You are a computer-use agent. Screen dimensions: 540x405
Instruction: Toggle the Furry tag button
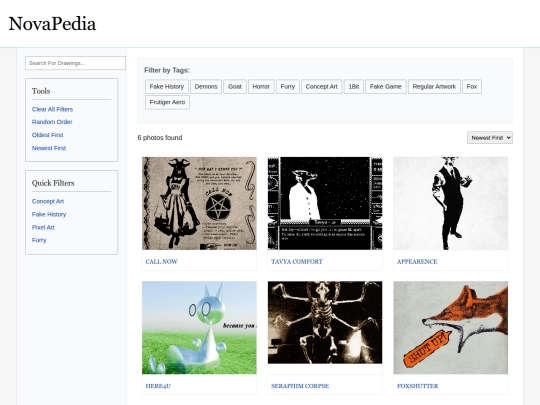pyautogui.click(x=288, y=86)
